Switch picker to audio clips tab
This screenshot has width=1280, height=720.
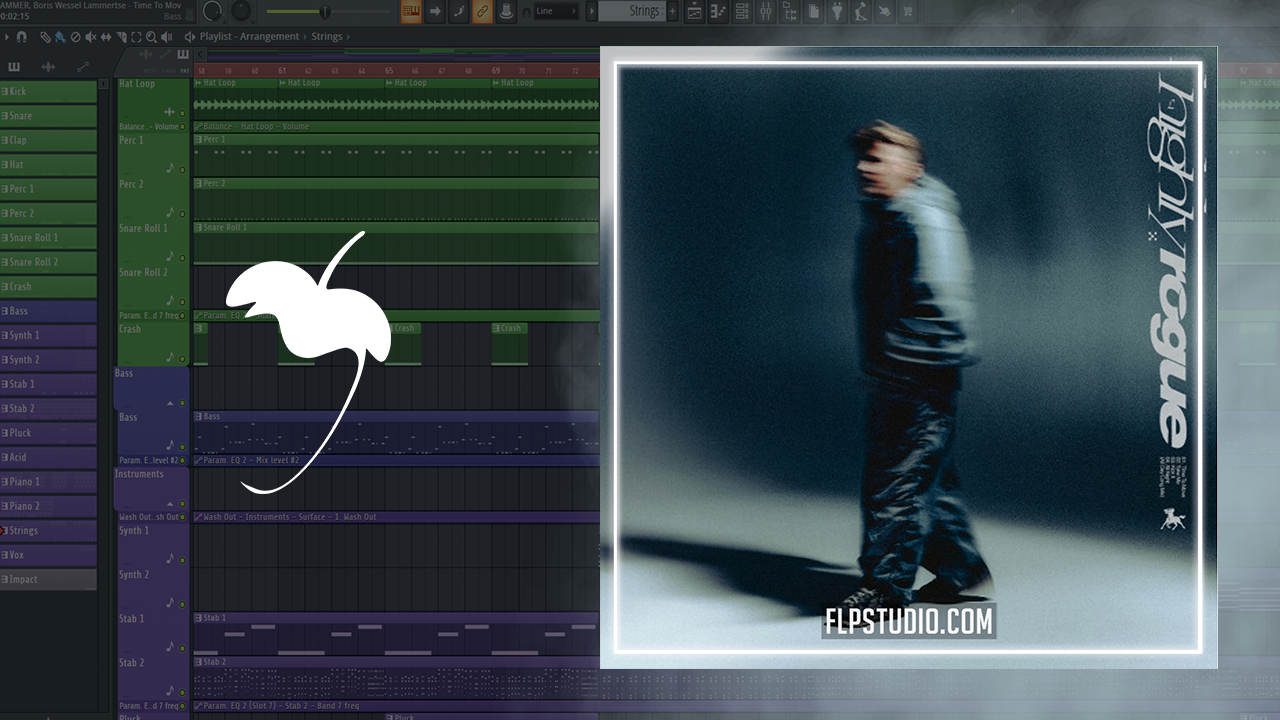click(48, 67)
